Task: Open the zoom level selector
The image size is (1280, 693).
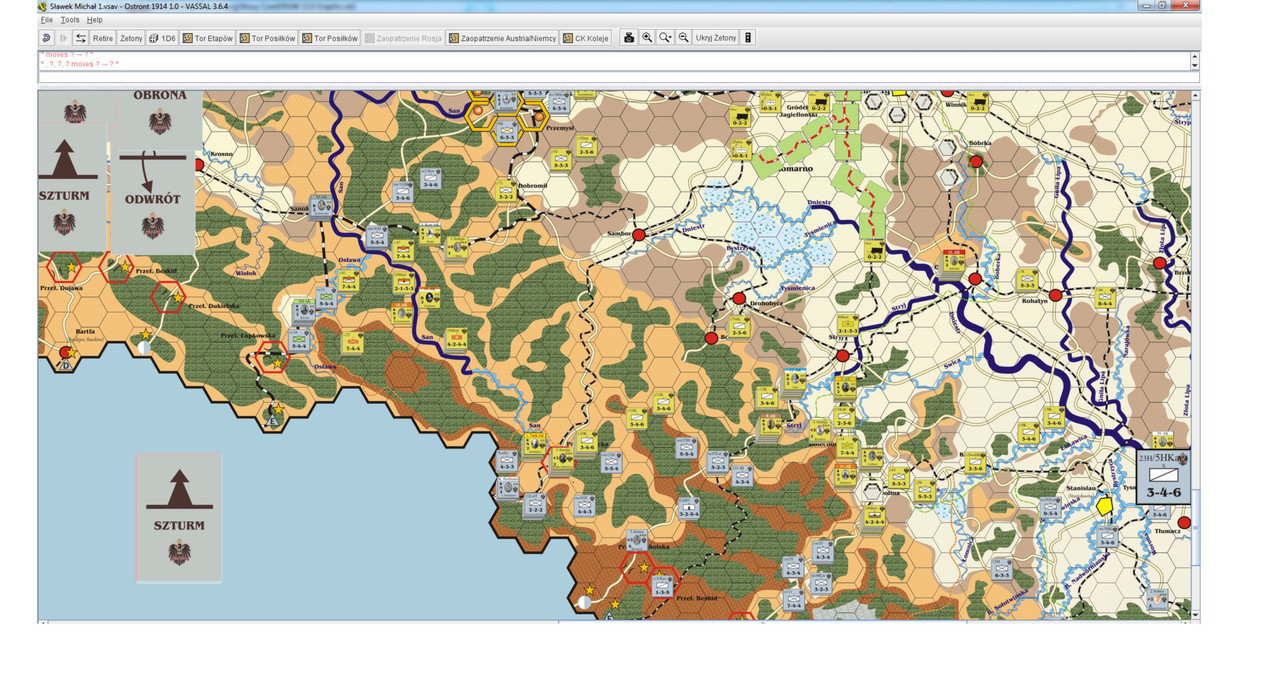Action: coord(665,38)
